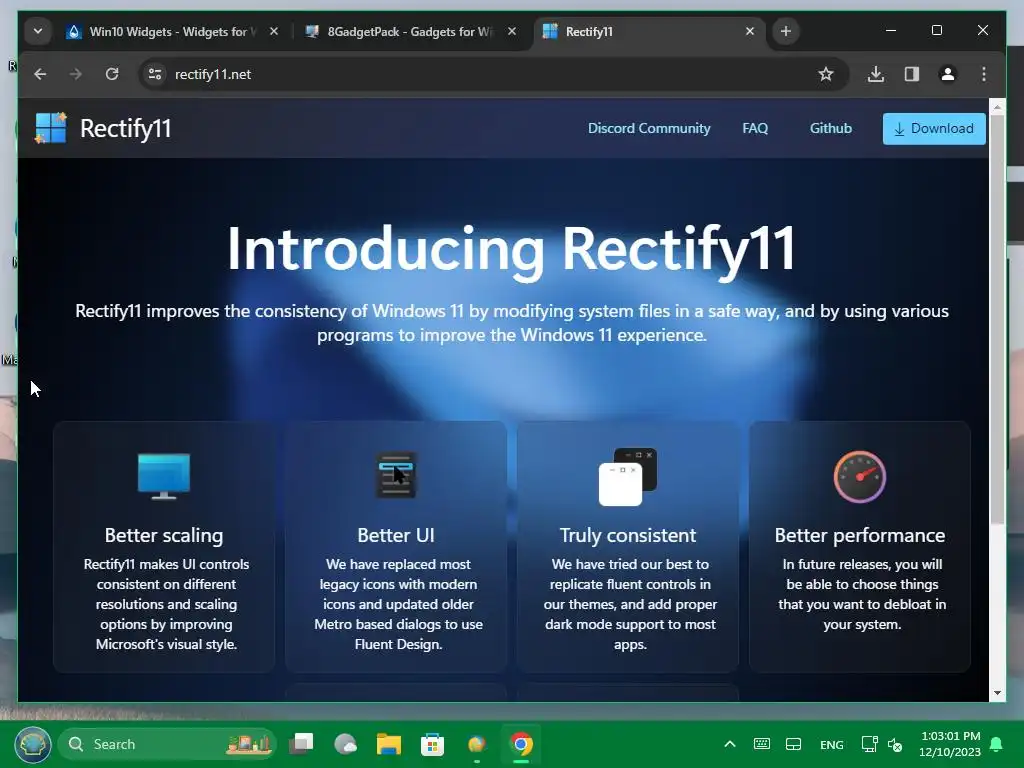Go back to the previous page

click(40, 74)
